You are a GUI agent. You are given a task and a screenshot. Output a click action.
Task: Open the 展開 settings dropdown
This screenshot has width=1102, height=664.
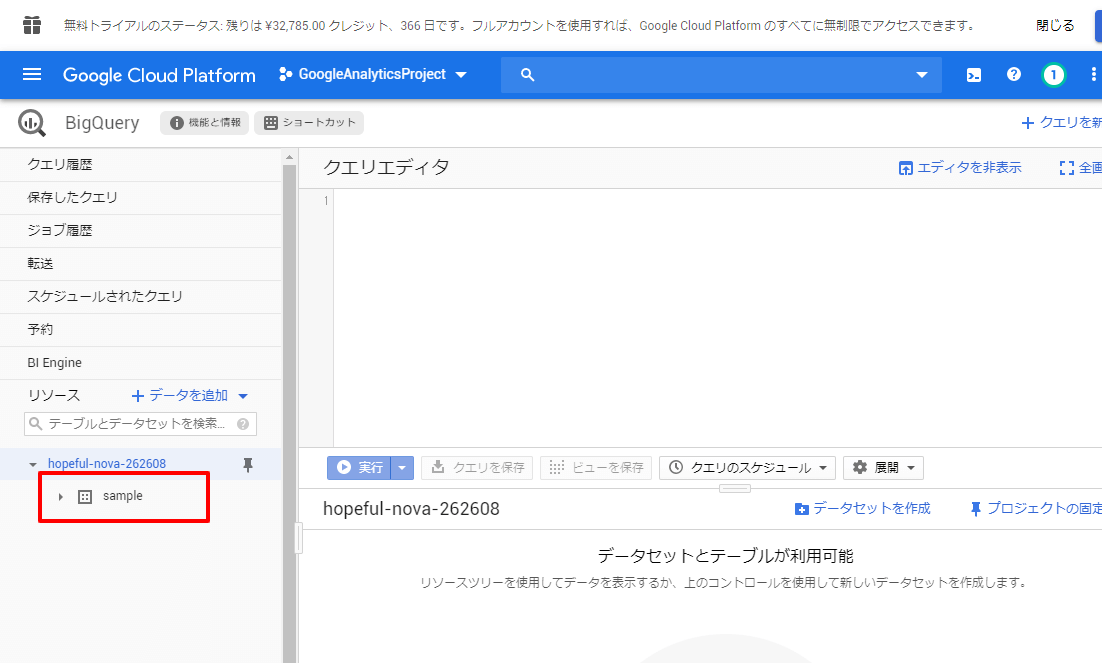tap(883, 468)
